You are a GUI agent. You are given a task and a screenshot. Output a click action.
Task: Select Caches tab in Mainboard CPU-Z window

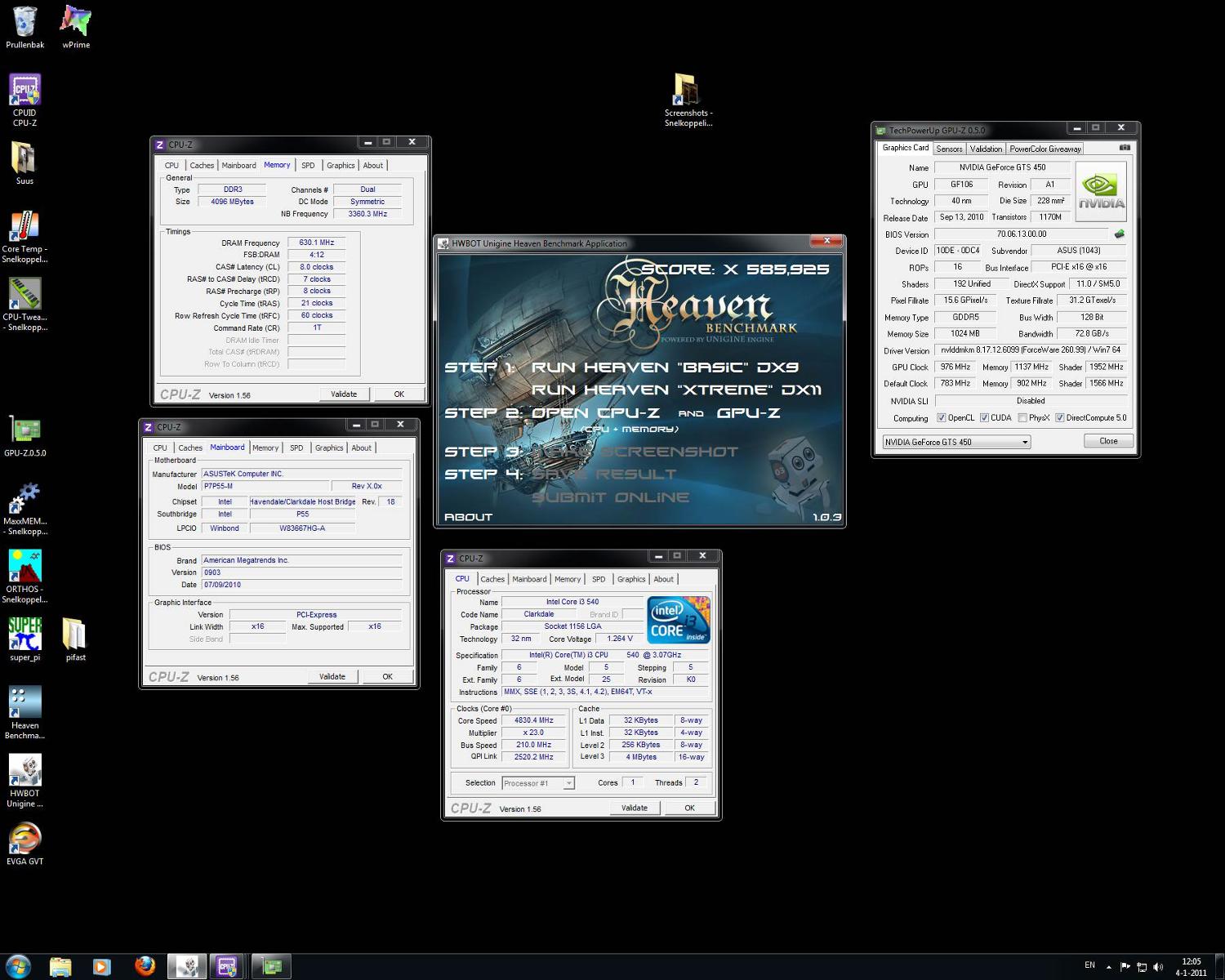click(190, 448)
